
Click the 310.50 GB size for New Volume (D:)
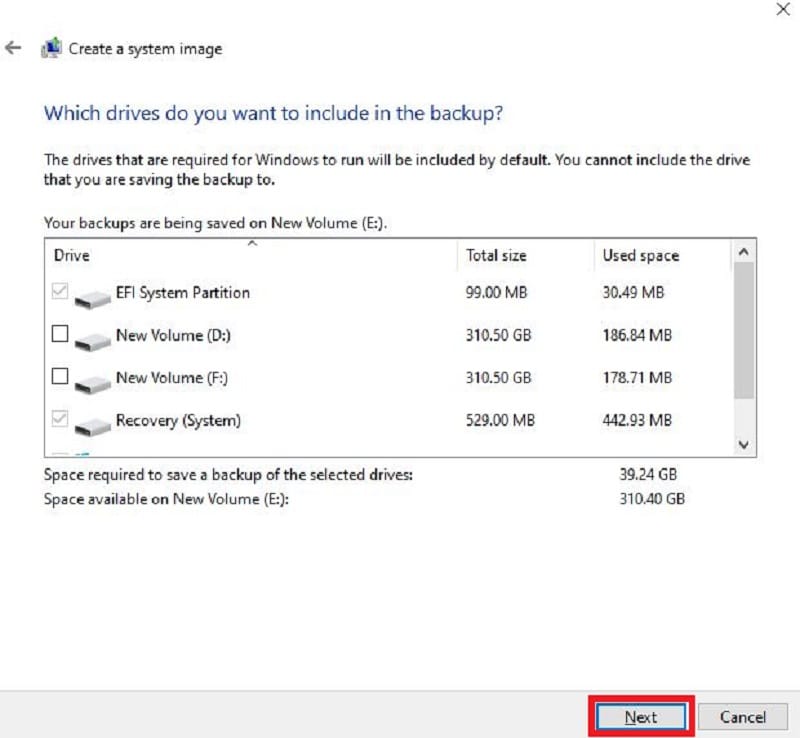pos(498,335)
